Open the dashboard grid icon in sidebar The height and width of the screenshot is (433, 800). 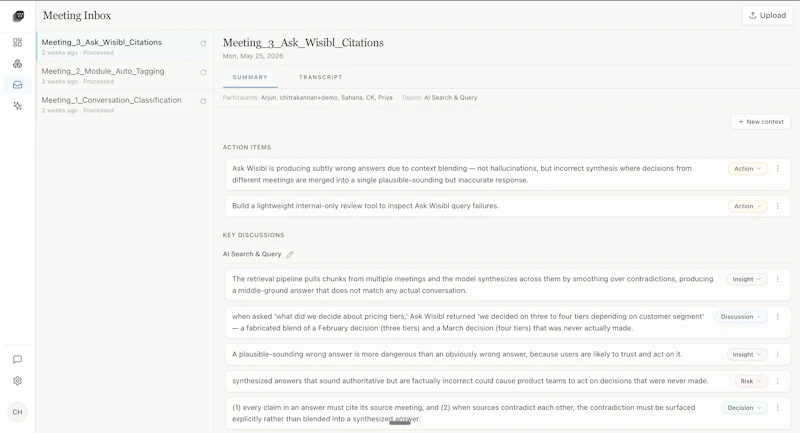click(x=17, y=42)
